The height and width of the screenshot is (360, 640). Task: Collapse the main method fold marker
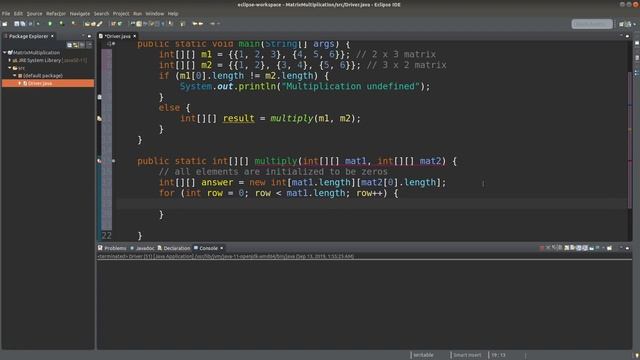coord(114,44)
